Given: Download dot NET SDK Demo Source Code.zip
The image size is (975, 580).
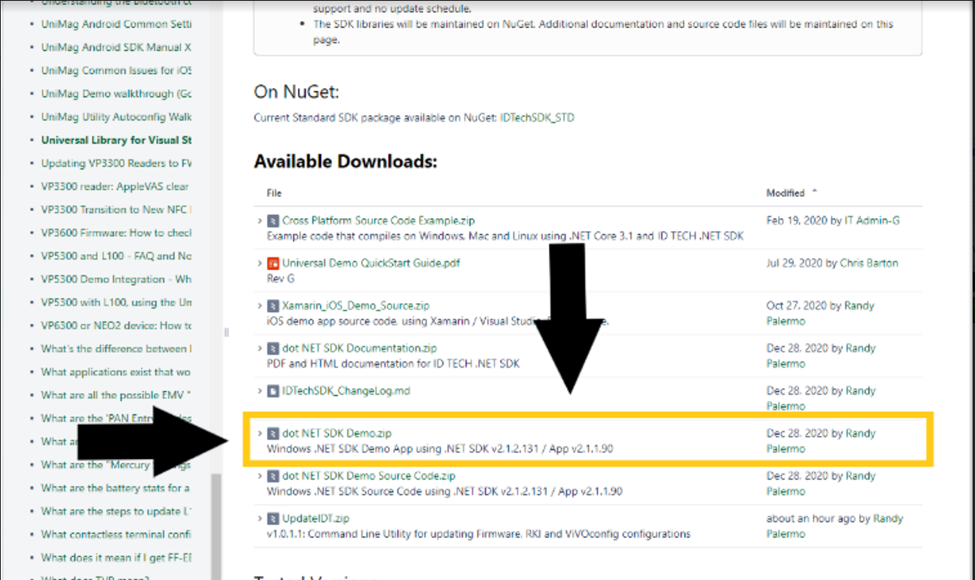Looking at the screenshot, I should pyautogui.click(x=368, y=476).
